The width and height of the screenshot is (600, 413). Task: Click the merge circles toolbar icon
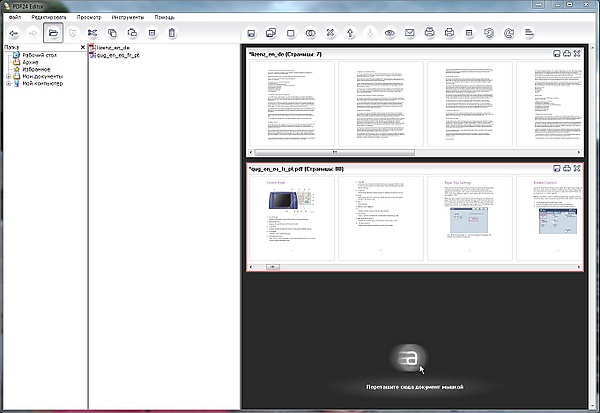[309, 33]
